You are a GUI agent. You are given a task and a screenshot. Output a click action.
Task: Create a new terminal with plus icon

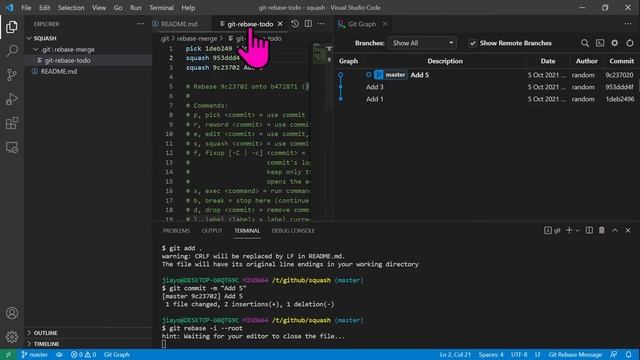(x=569, y=230)
